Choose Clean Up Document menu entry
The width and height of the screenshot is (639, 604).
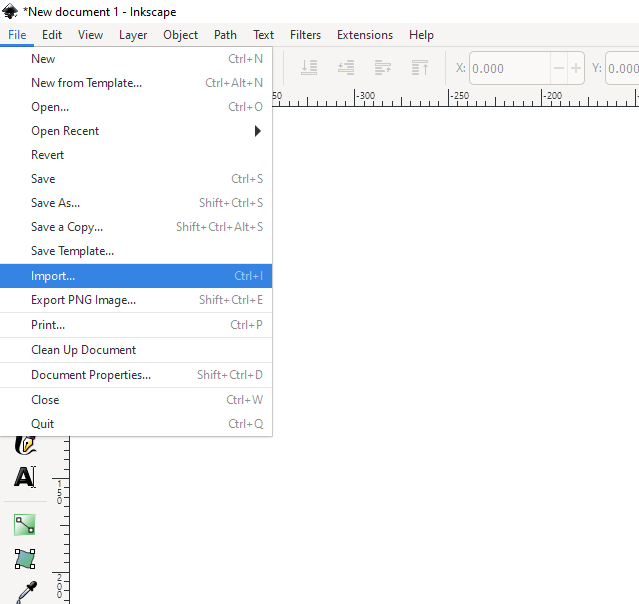pyautogui.click(x=136, y=350)
